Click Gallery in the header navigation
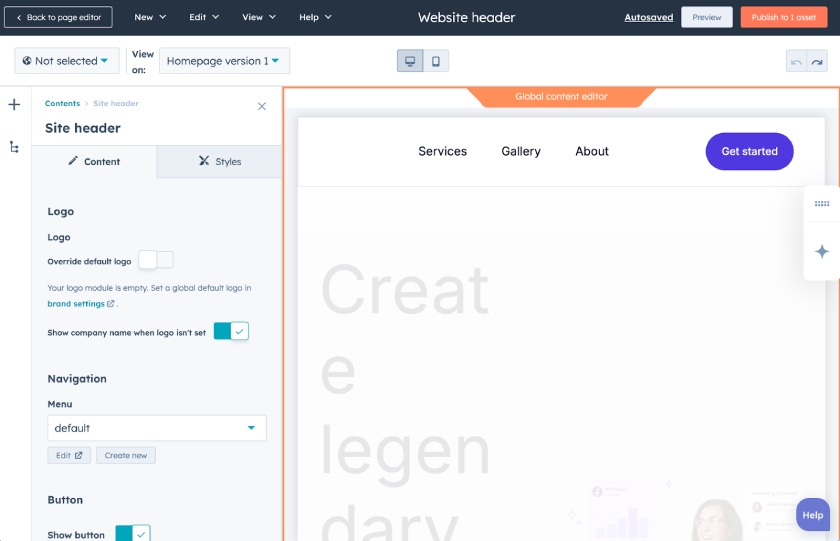840x541 pixels. click(x=521, y=152)
